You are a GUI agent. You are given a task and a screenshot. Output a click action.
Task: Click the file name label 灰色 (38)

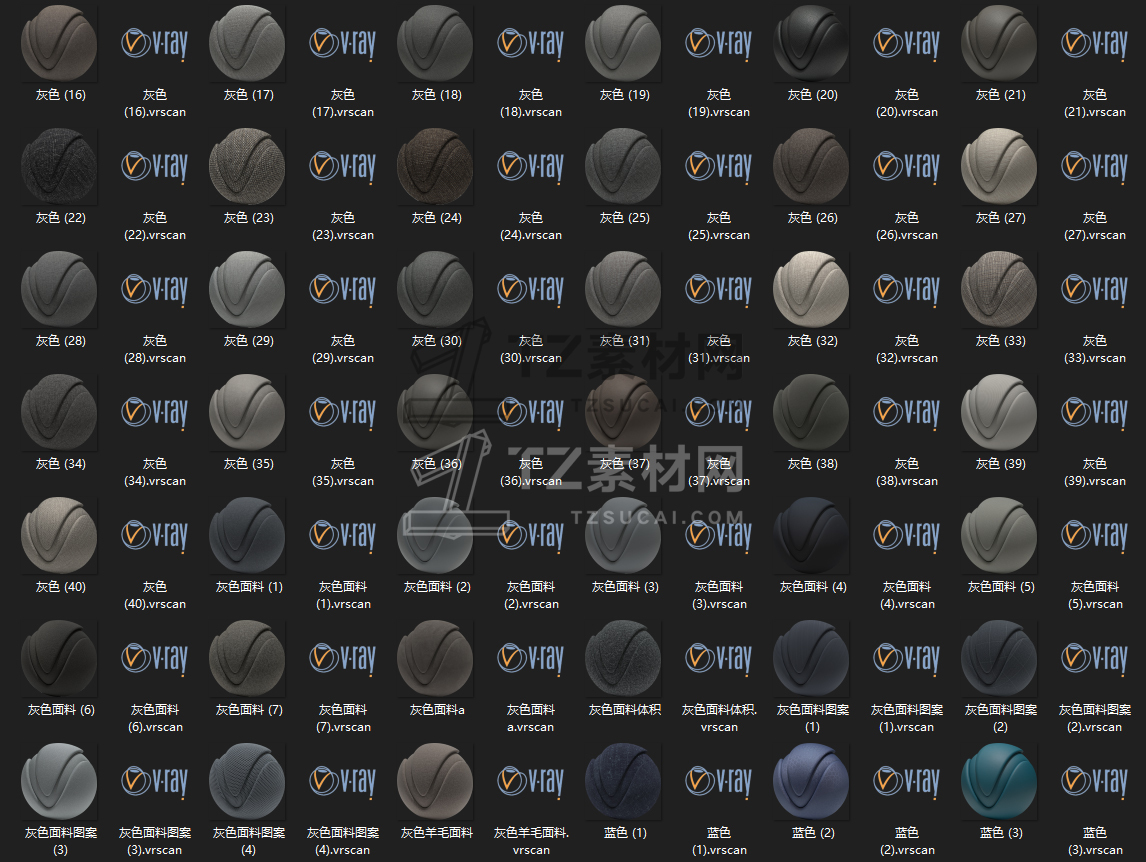(813, 464)
